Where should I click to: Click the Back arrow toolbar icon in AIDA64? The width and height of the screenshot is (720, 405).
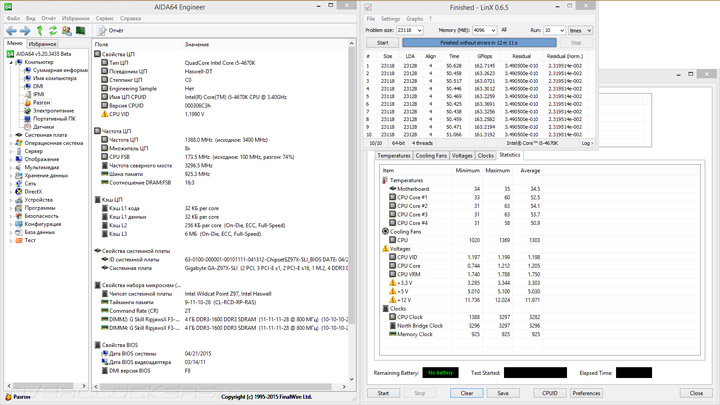pos(11,31)
